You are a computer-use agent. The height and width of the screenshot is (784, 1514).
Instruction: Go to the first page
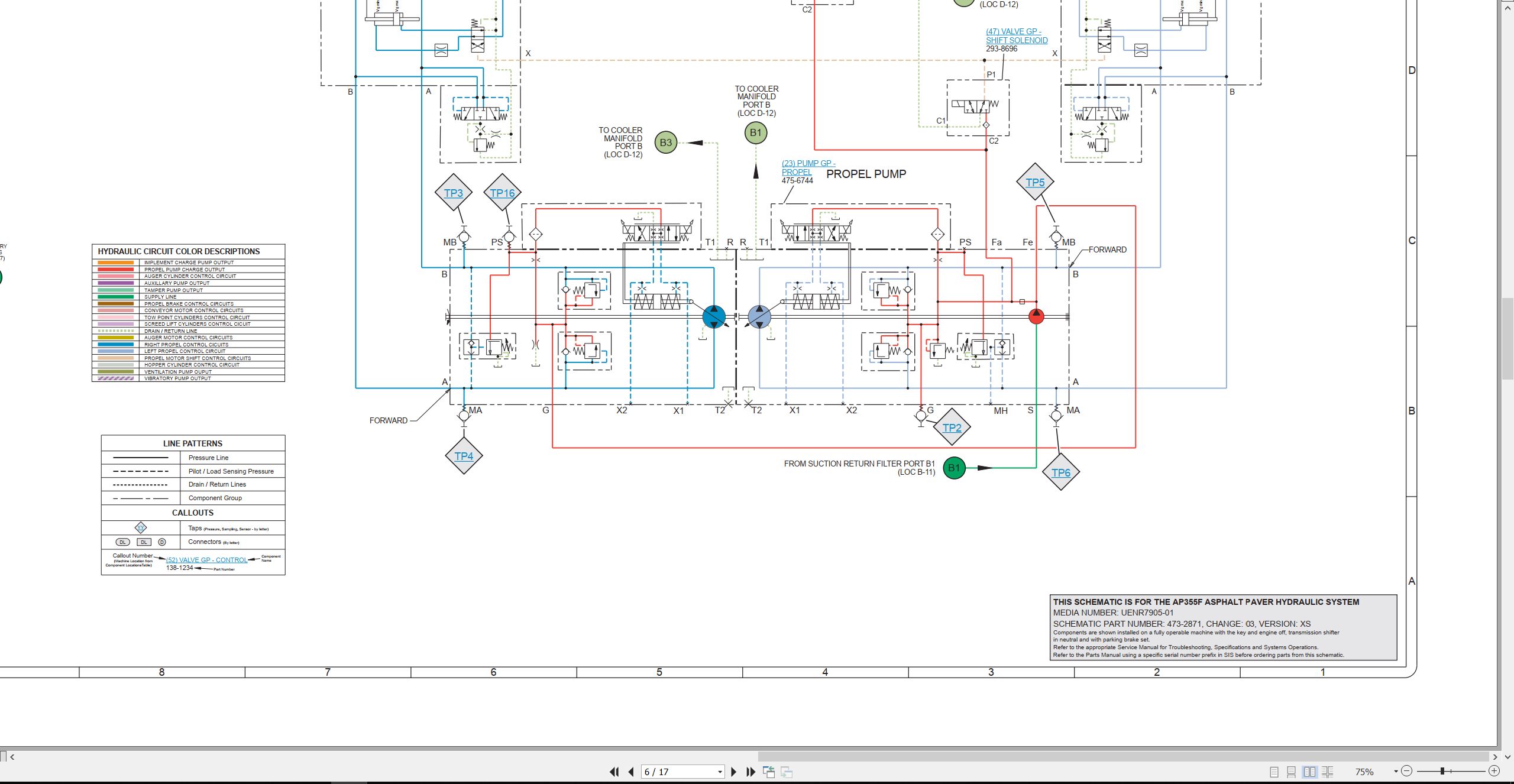click(x=614, y=772)
